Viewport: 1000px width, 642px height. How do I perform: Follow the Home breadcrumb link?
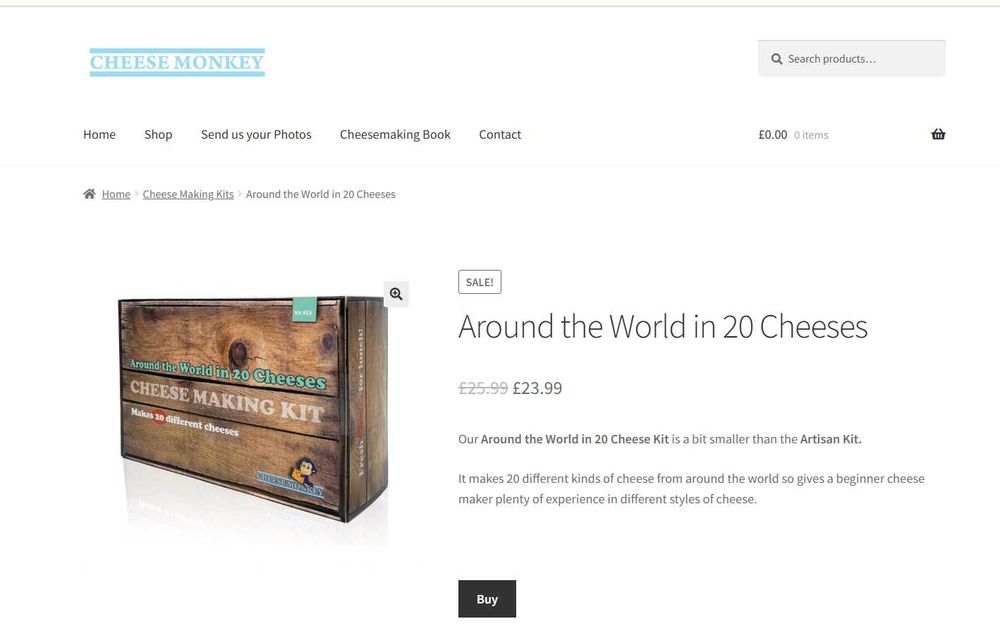[116, 194]
